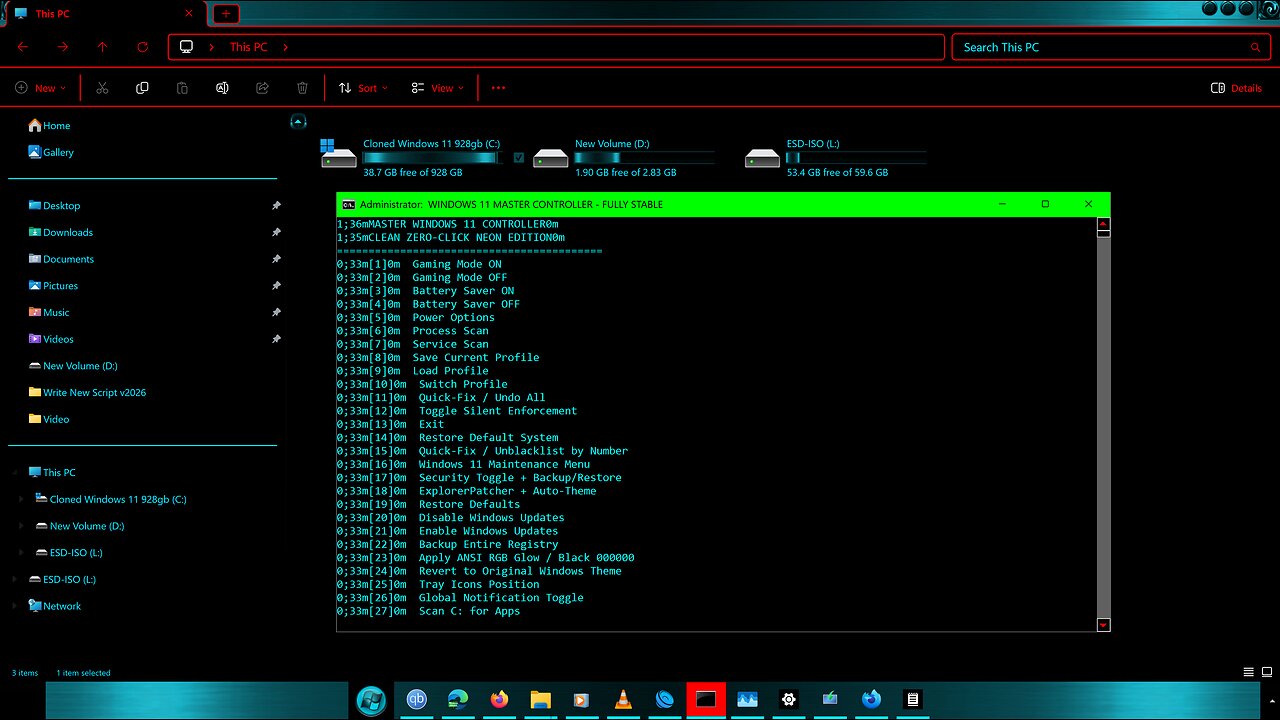1280x720 pixels.
Task: Collapse the This PC tree node
Action: coord(16,472)
